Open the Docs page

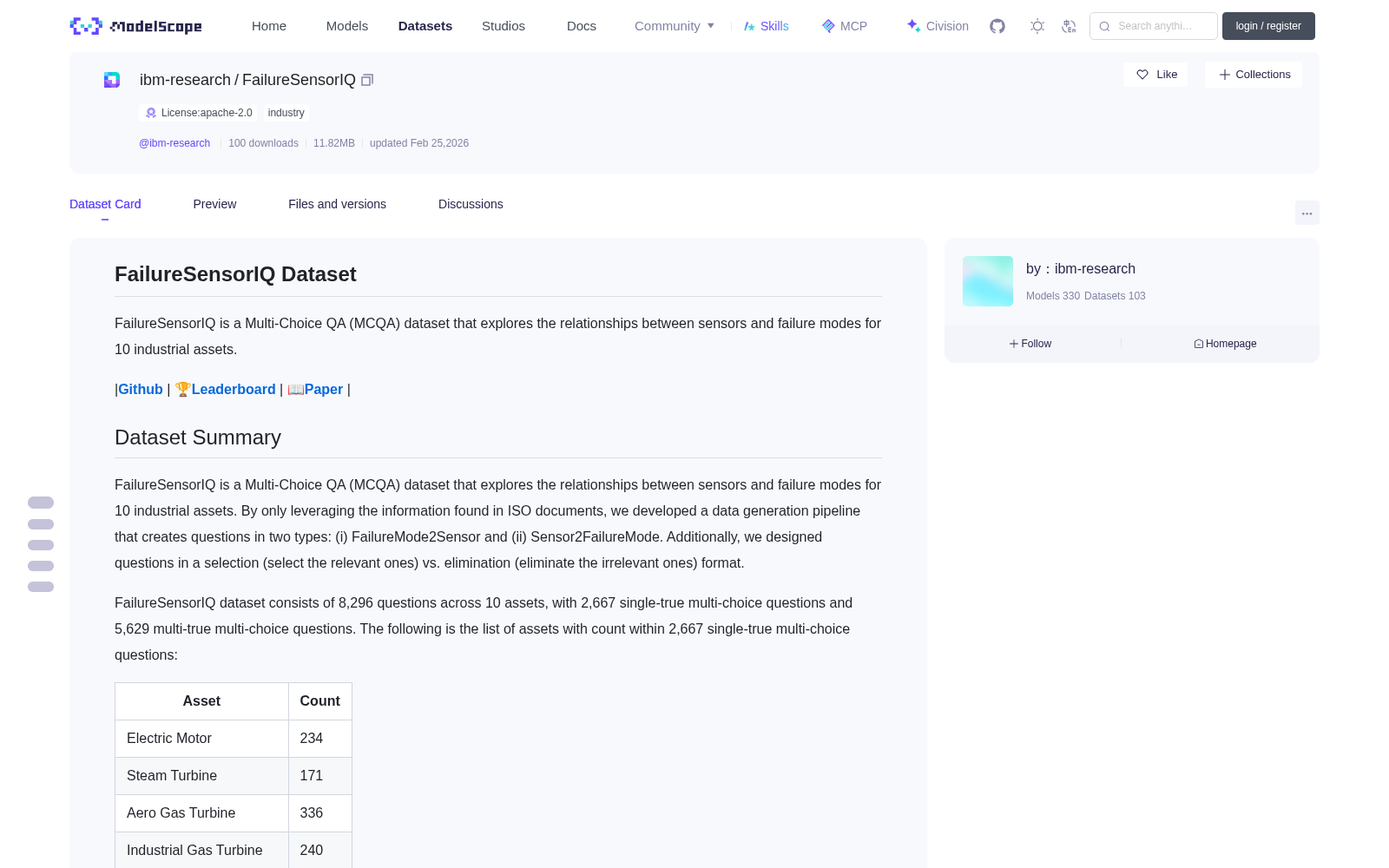pyautogui.click(x=582, y=26)
